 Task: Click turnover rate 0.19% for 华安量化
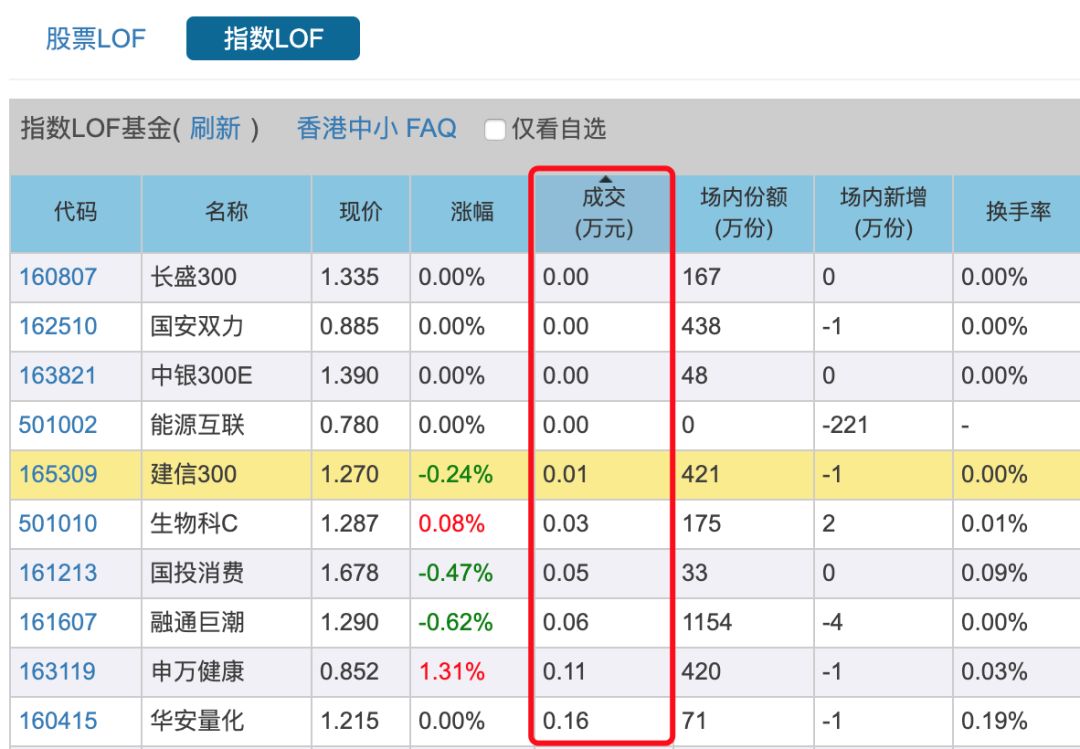(x=994, y=721)
